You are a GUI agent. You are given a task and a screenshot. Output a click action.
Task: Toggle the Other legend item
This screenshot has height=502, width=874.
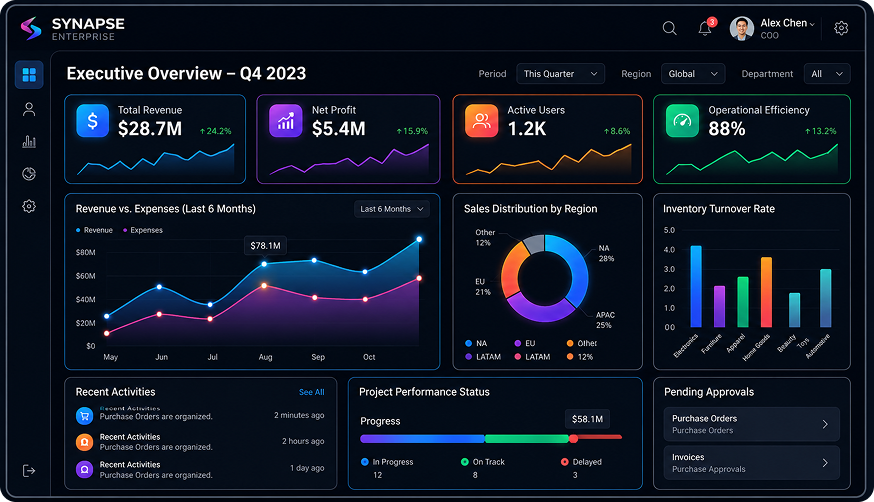point(582,343)
